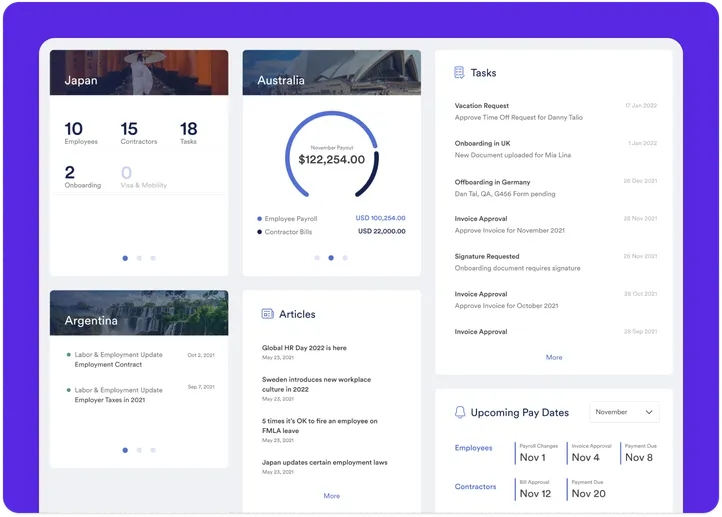Screen dimensions: 722x517
Task: Click Bill Approval Nov 12 date
Action: click(535, 489)
